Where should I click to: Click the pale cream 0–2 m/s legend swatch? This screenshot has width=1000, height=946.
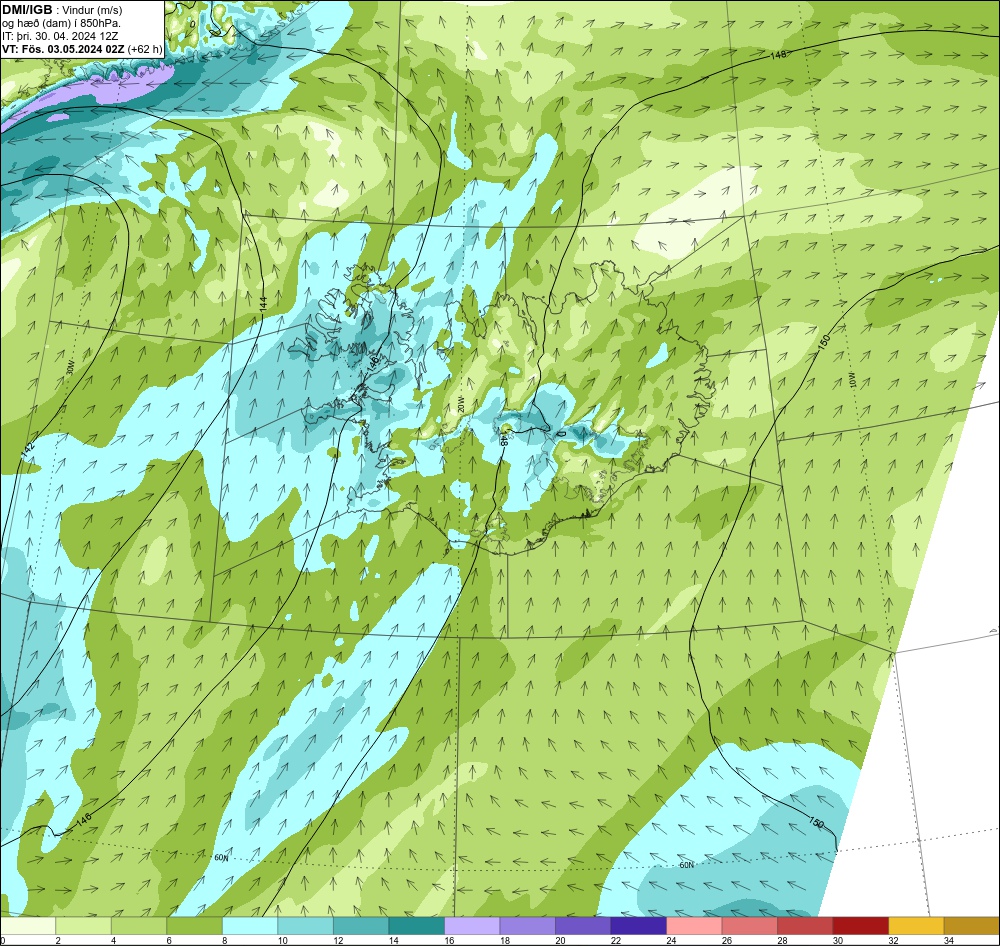click(28, 926)
